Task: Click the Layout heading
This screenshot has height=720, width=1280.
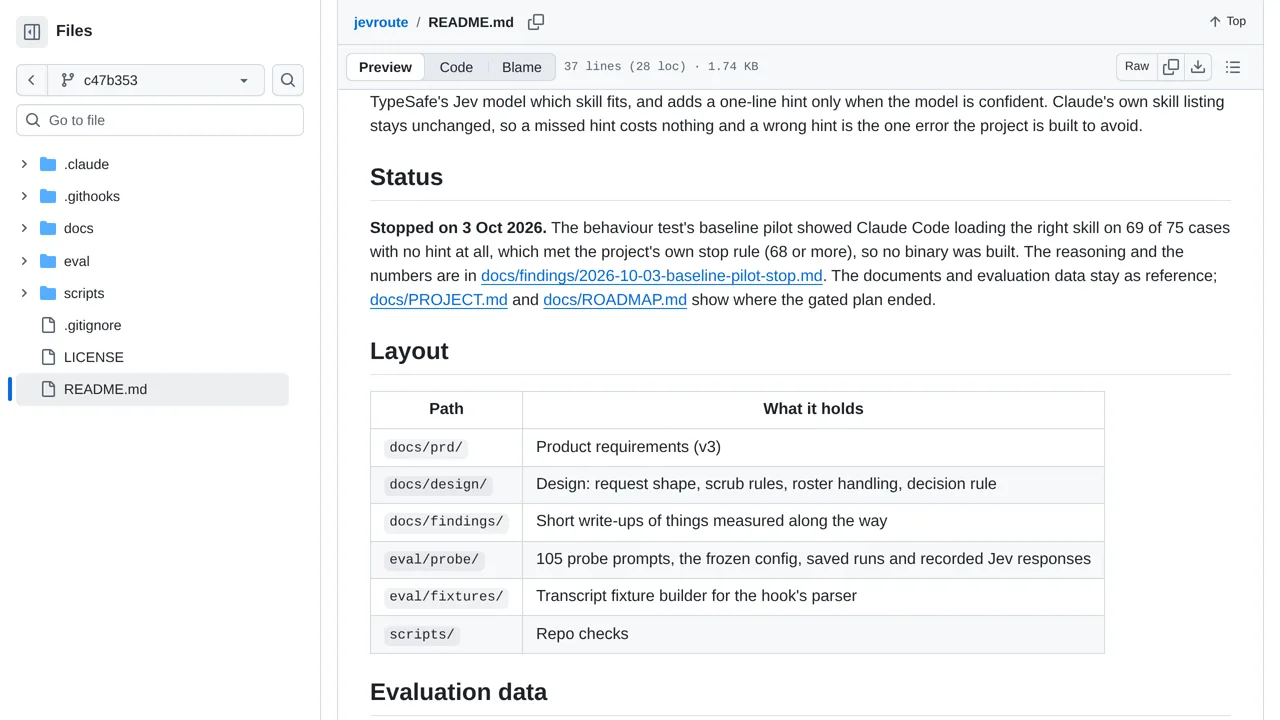Action: click(x=409, y=351)
